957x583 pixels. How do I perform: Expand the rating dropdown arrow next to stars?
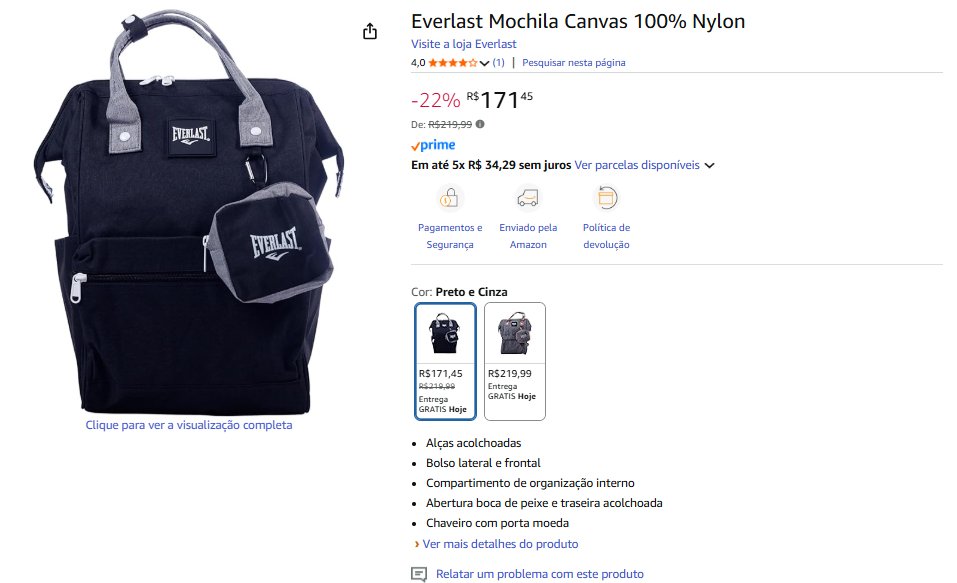coord(485,63)
